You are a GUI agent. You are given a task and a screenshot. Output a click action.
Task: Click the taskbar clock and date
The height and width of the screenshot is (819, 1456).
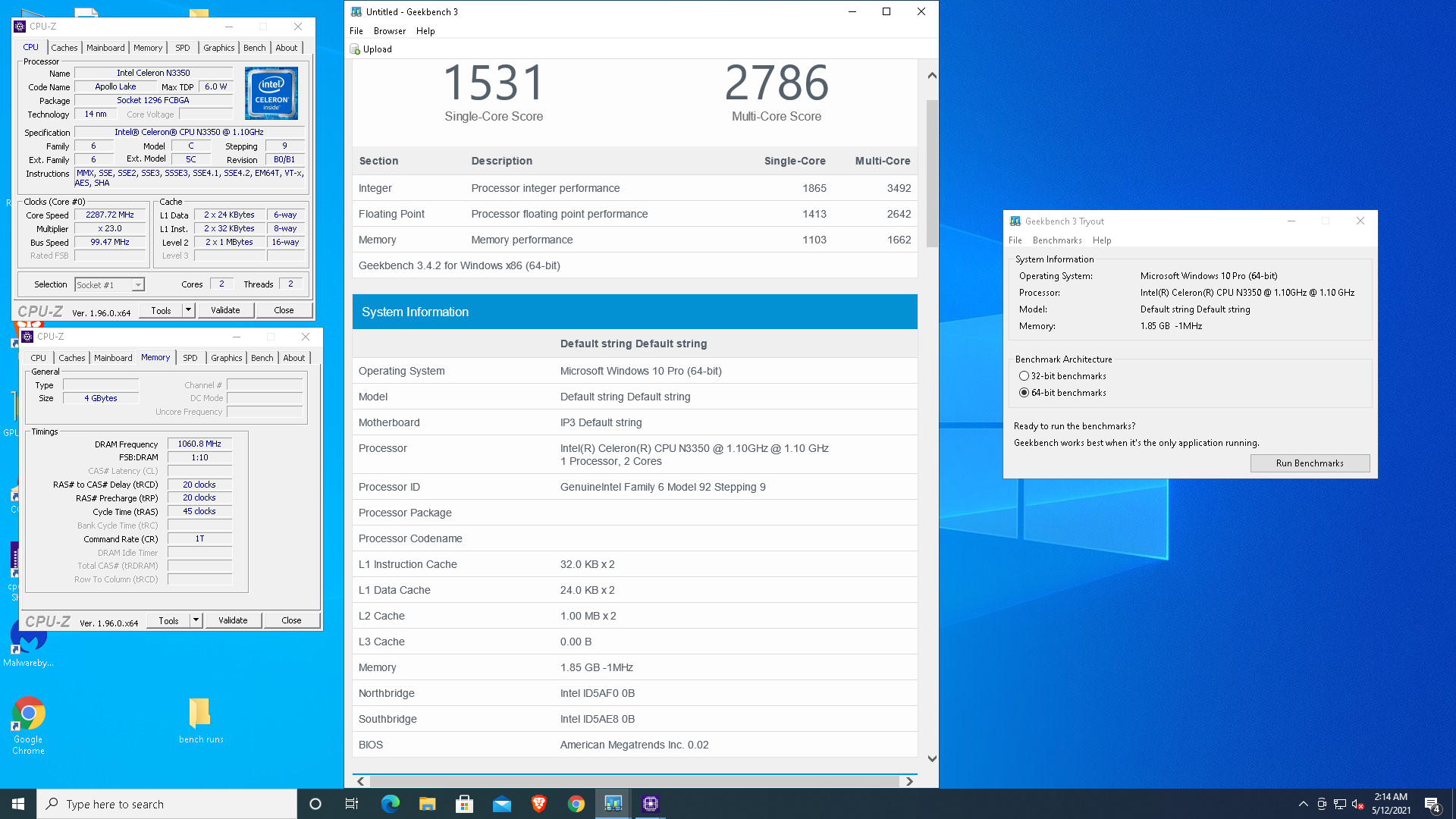(x=1391, y=804)
